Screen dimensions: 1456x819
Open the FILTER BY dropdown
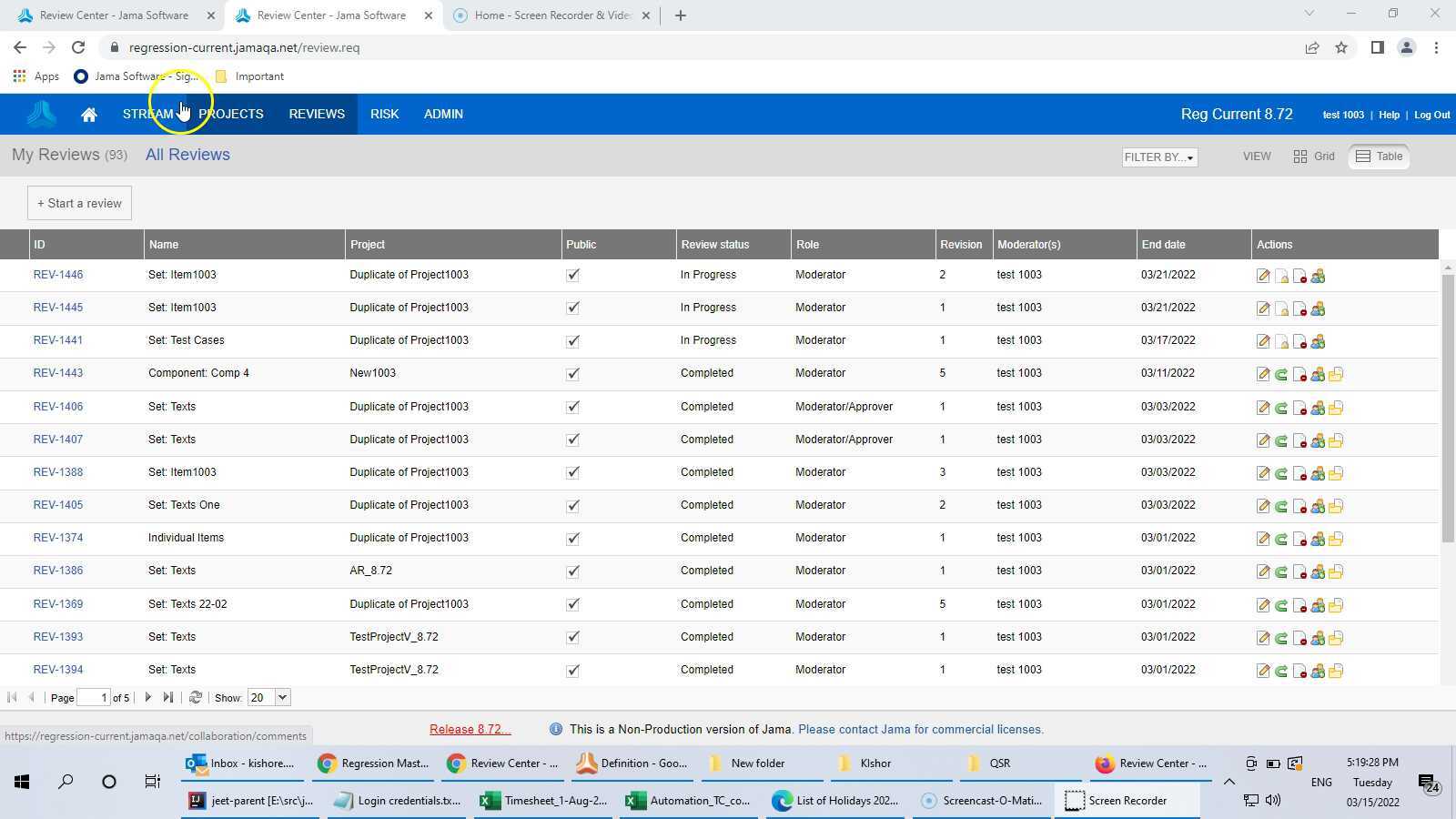1158,157
